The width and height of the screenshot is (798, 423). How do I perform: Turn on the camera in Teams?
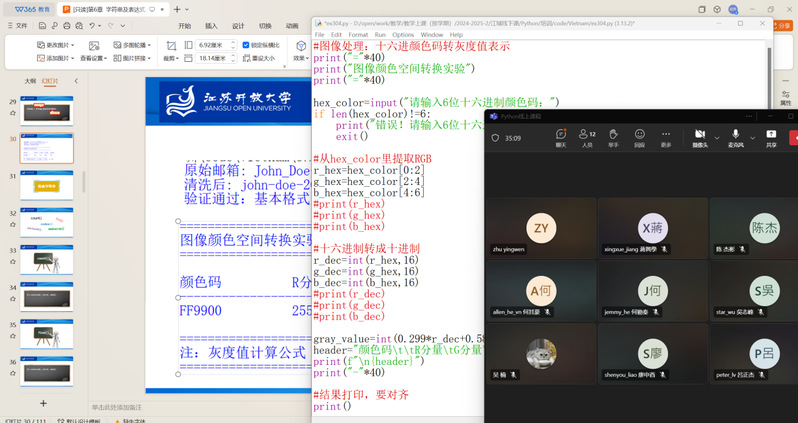698,135
